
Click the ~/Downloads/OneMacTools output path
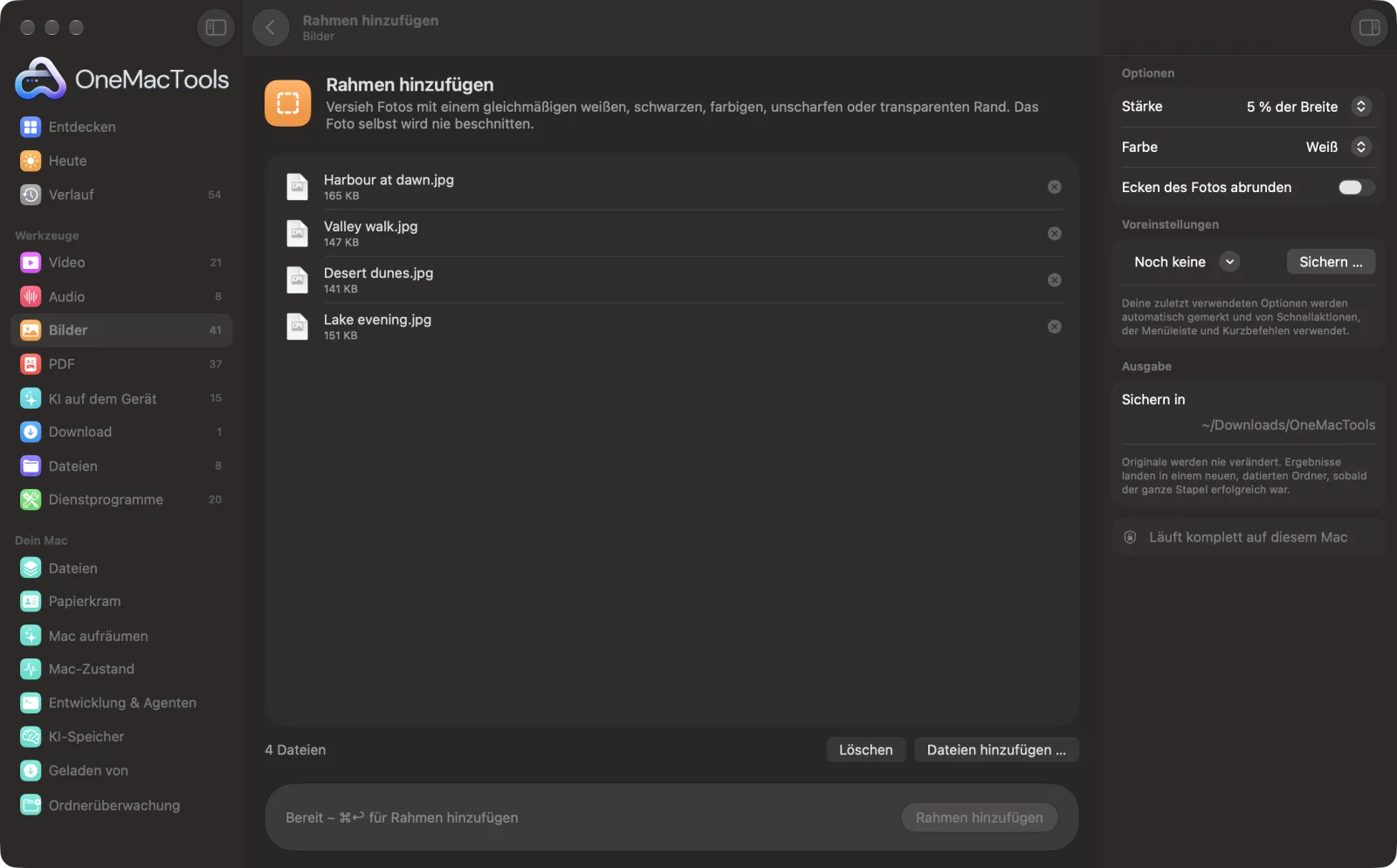point(1288,425)
